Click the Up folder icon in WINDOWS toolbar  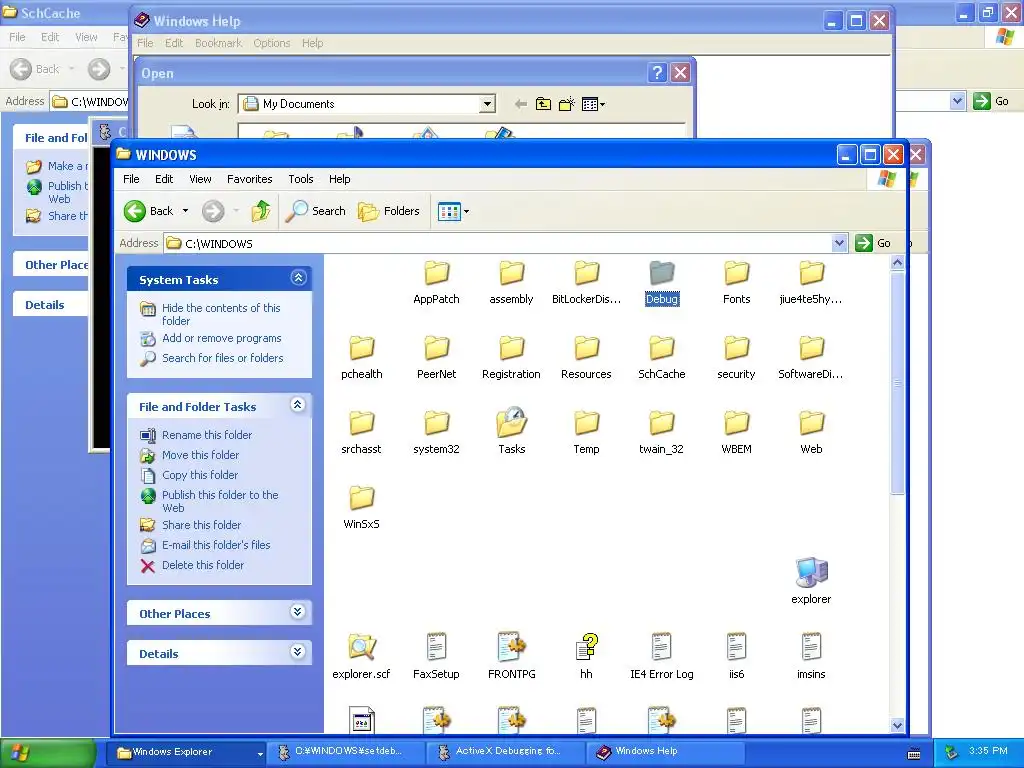261,211
